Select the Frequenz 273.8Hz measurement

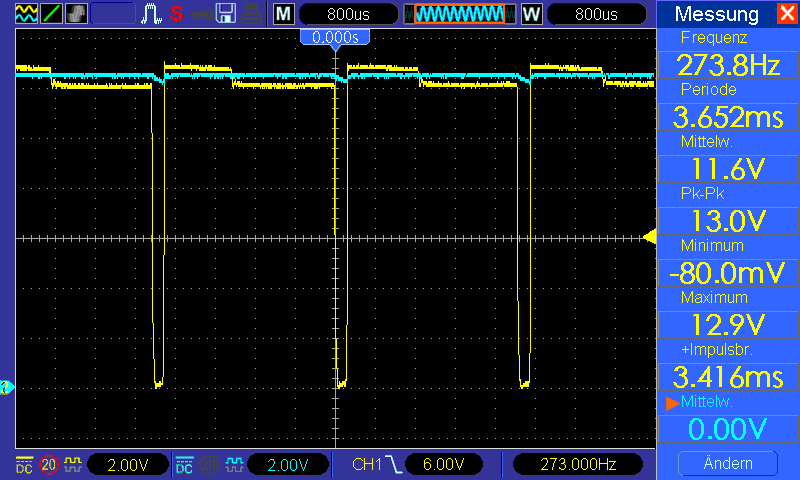(729, 65)
